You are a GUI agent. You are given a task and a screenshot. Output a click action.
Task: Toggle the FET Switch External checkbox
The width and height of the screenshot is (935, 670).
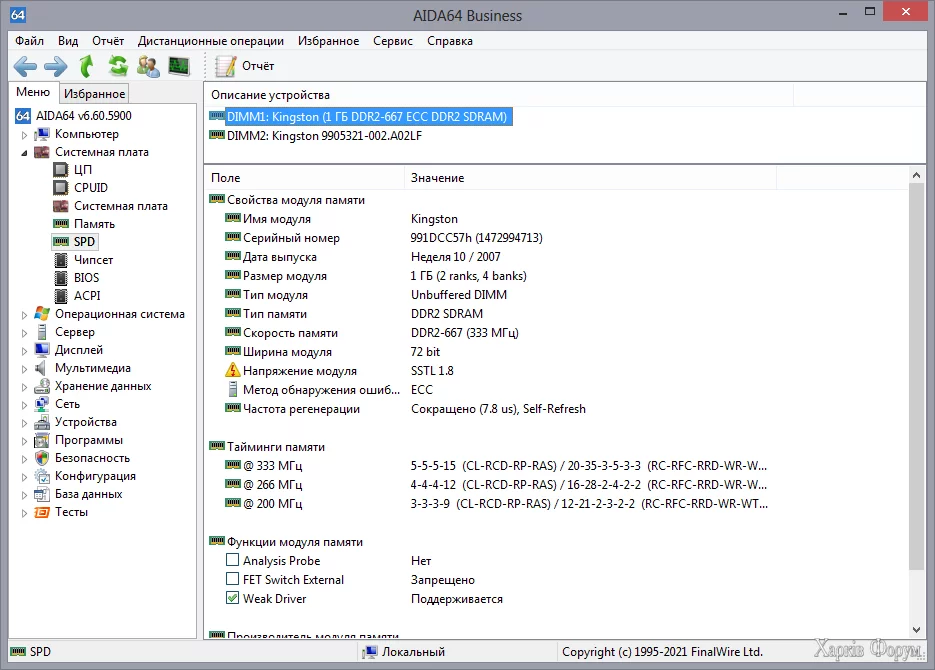(x=233, y=580)
